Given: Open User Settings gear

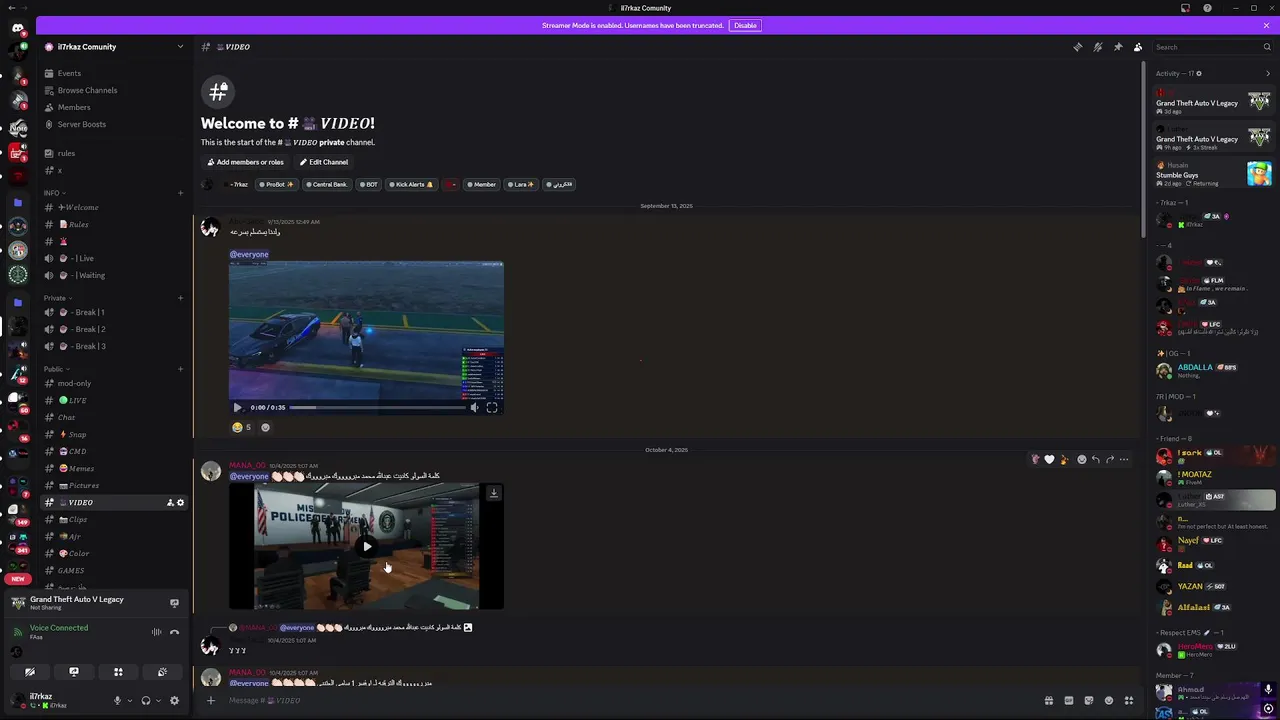Looking at the screenshot, I should pos(174,700).
